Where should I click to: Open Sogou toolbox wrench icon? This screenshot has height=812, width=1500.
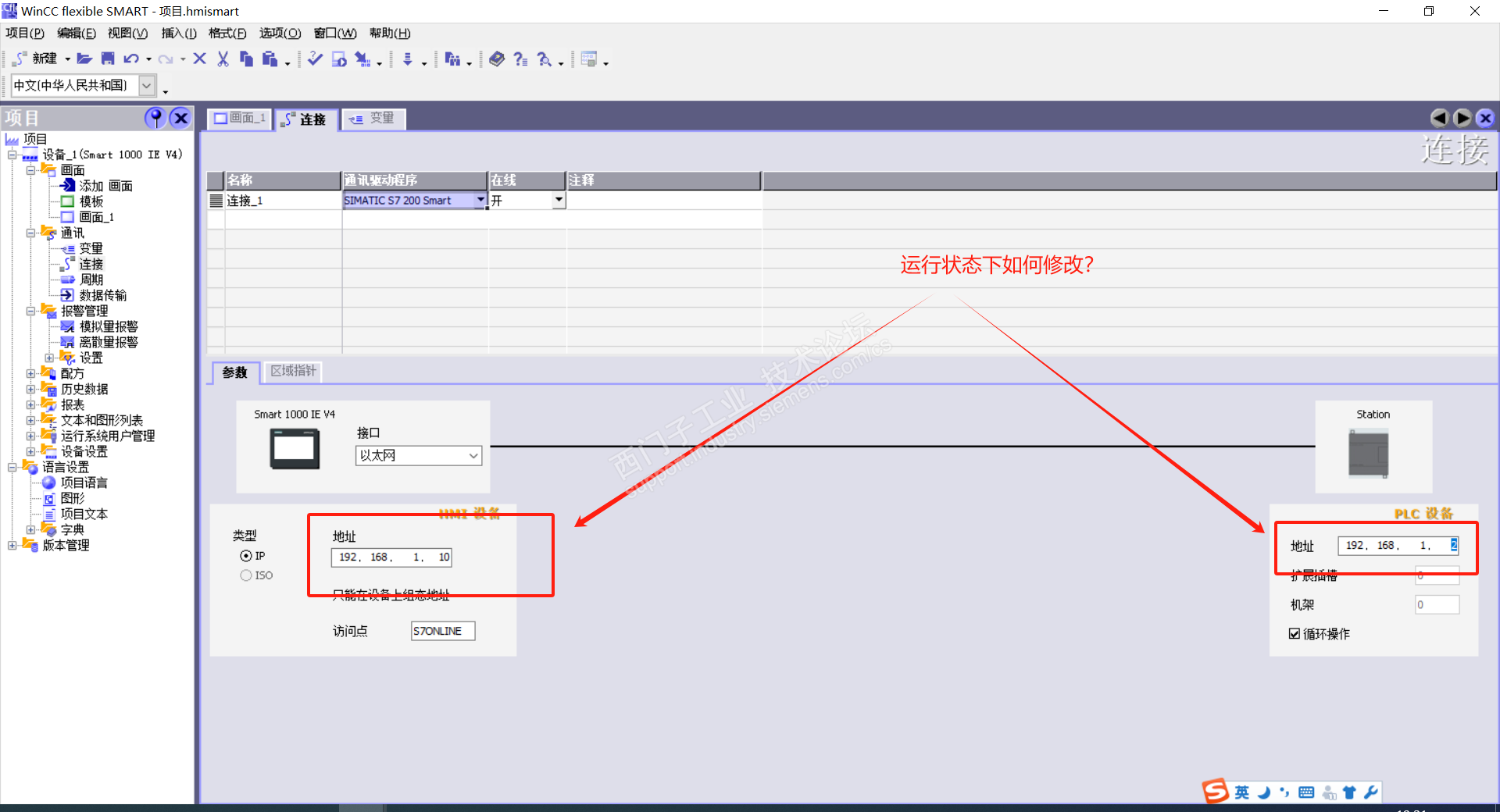pos(1370,792)
